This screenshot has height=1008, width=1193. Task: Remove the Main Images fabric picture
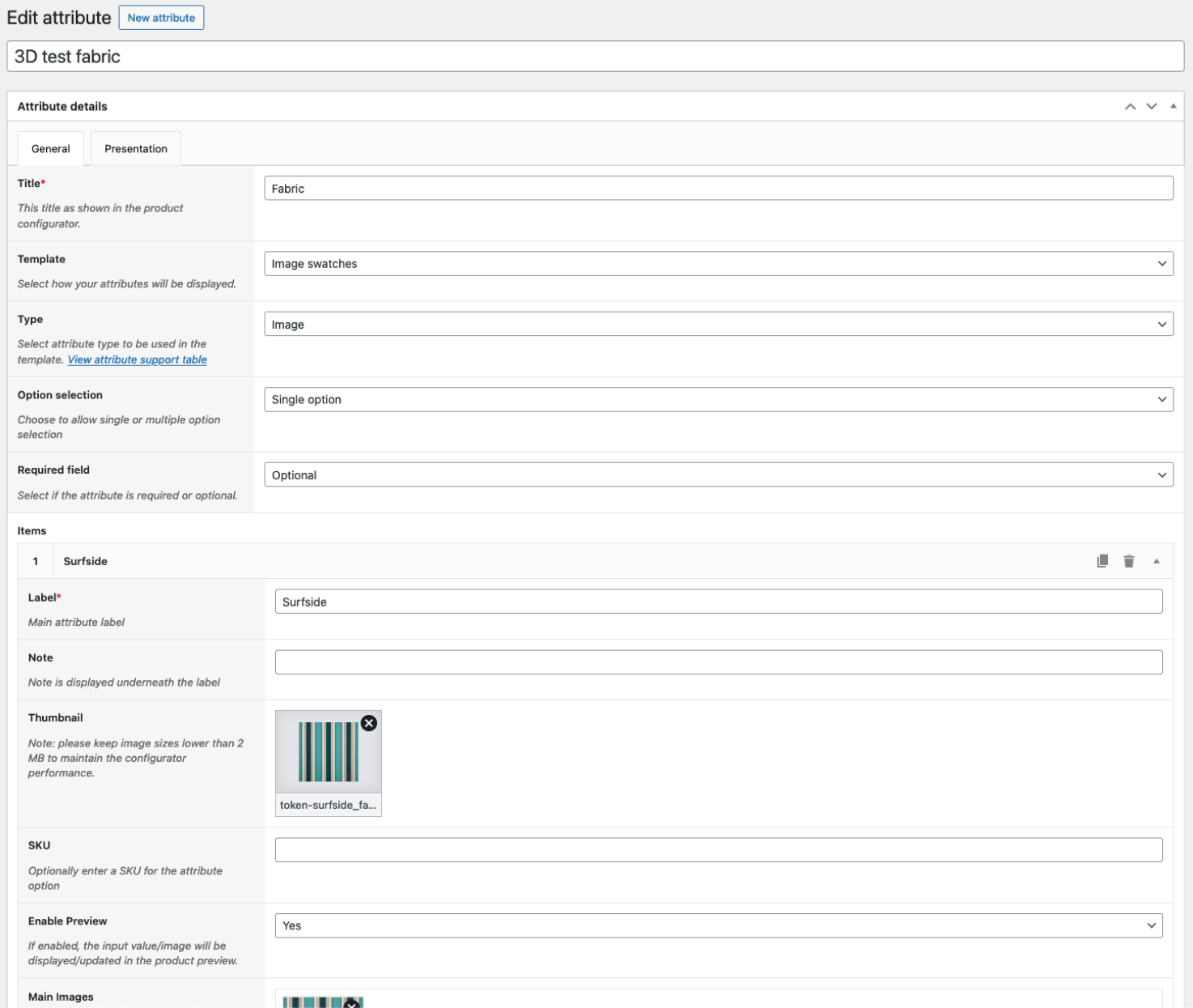tap(352, 1004)
